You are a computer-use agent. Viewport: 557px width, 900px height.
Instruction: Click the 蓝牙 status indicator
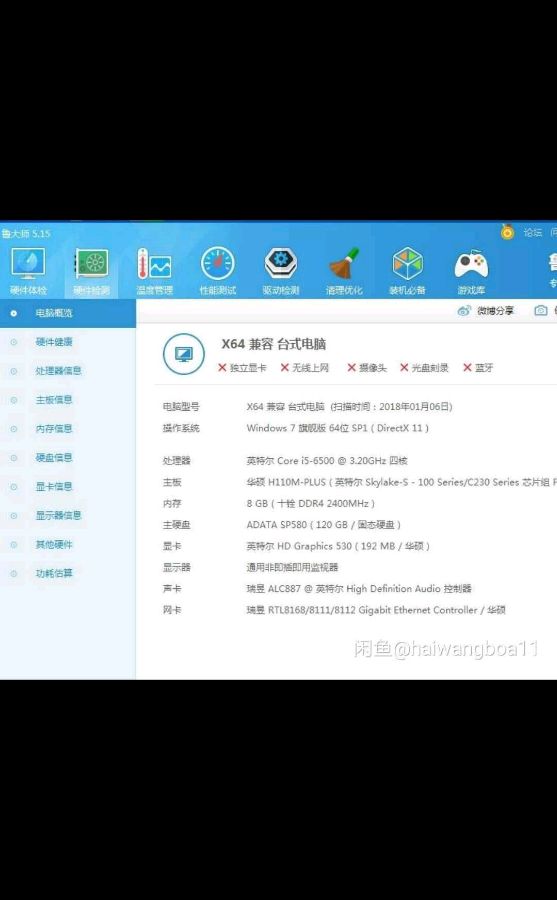click(x=478, y=368)
